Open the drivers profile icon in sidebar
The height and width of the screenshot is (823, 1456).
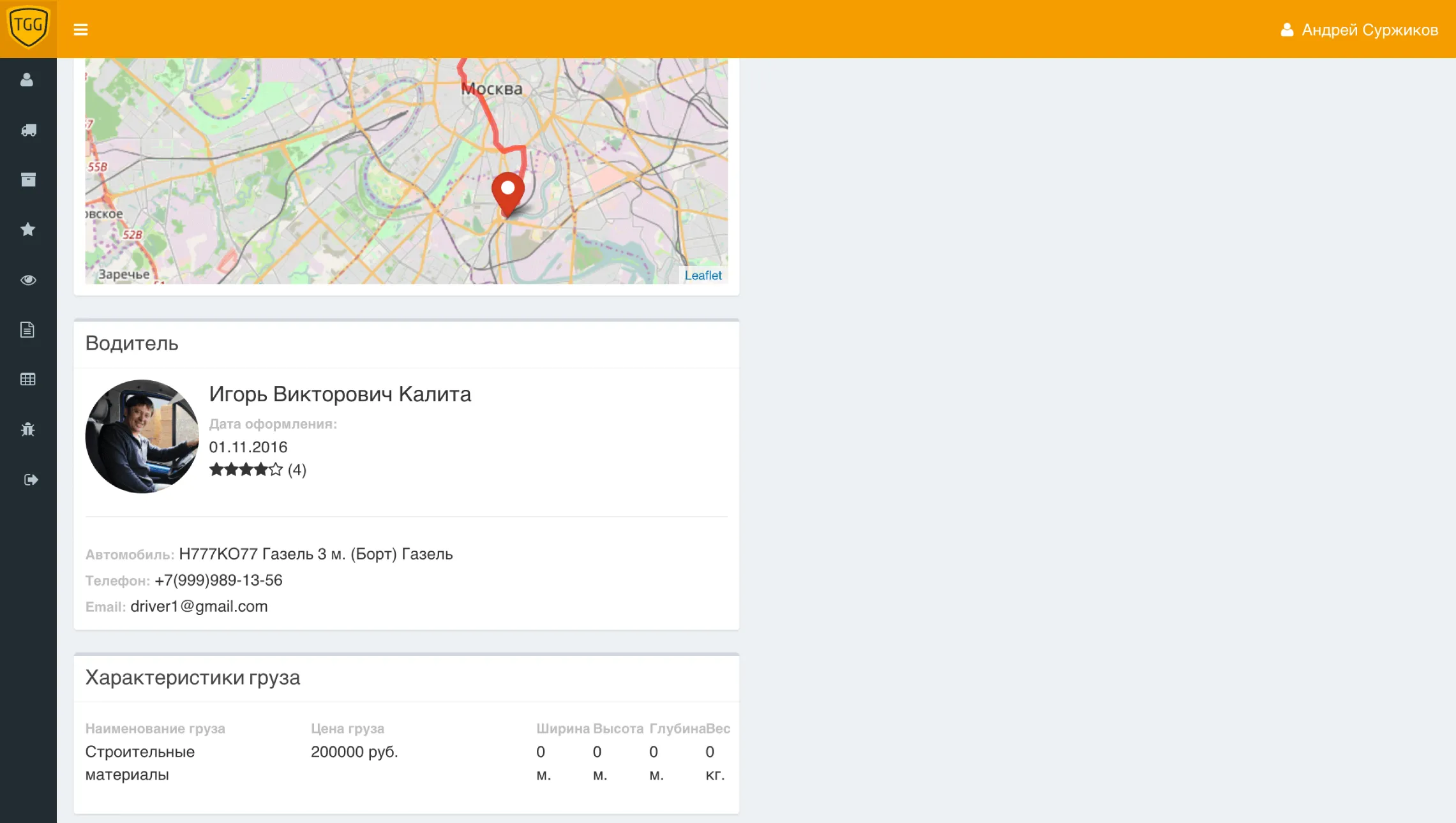(x=28, y=79)
